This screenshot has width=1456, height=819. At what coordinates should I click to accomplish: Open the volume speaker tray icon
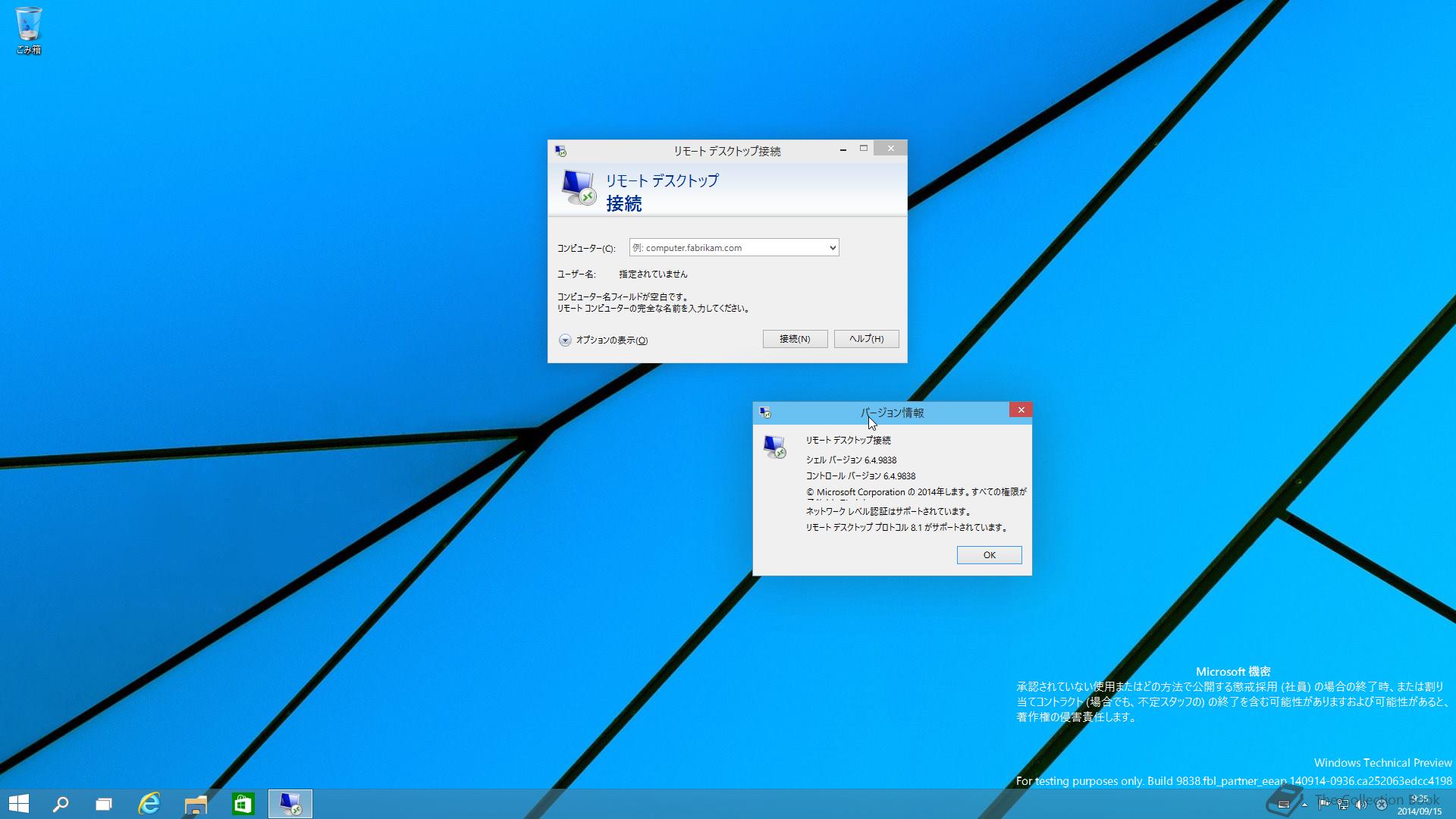click(x=1361, y=805)
